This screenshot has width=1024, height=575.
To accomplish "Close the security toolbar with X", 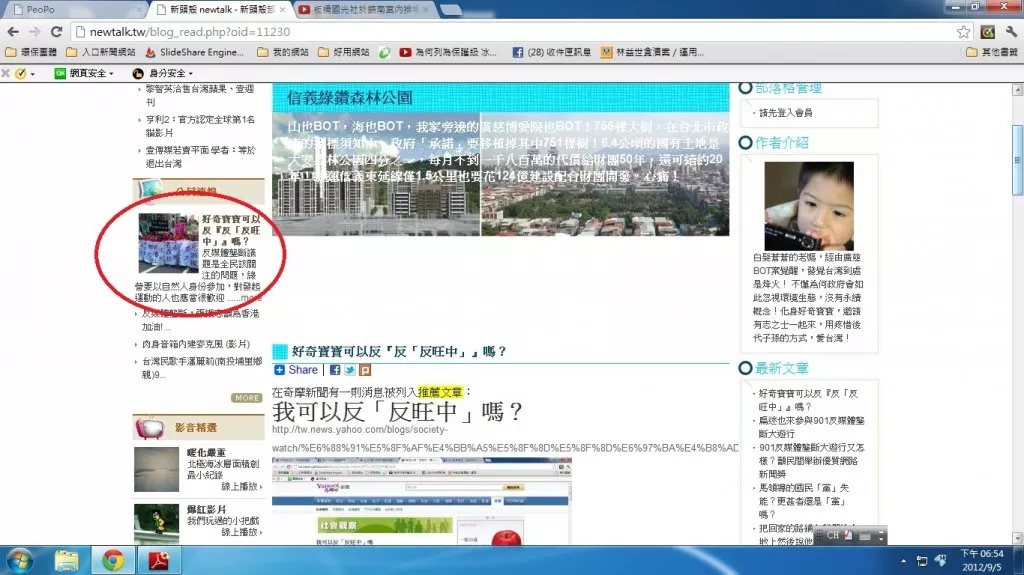I will (5, 73).
